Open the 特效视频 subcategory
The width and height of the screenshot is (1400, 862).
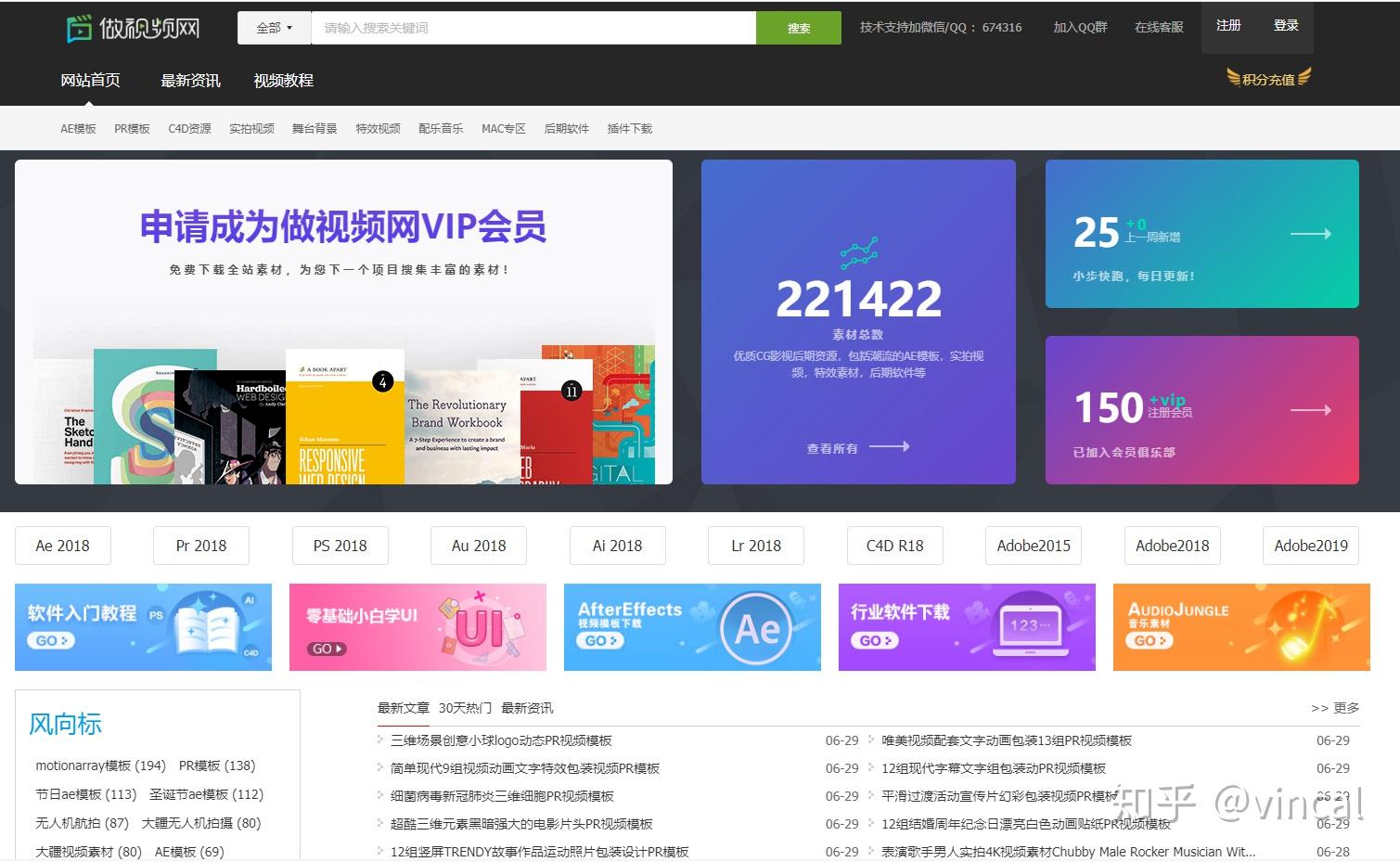pos(378,129)
